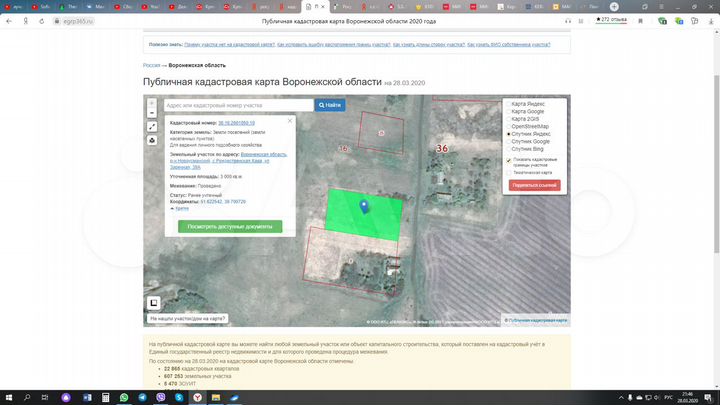
Task: Open the Россия breadcrumb link
Action: 152,64
